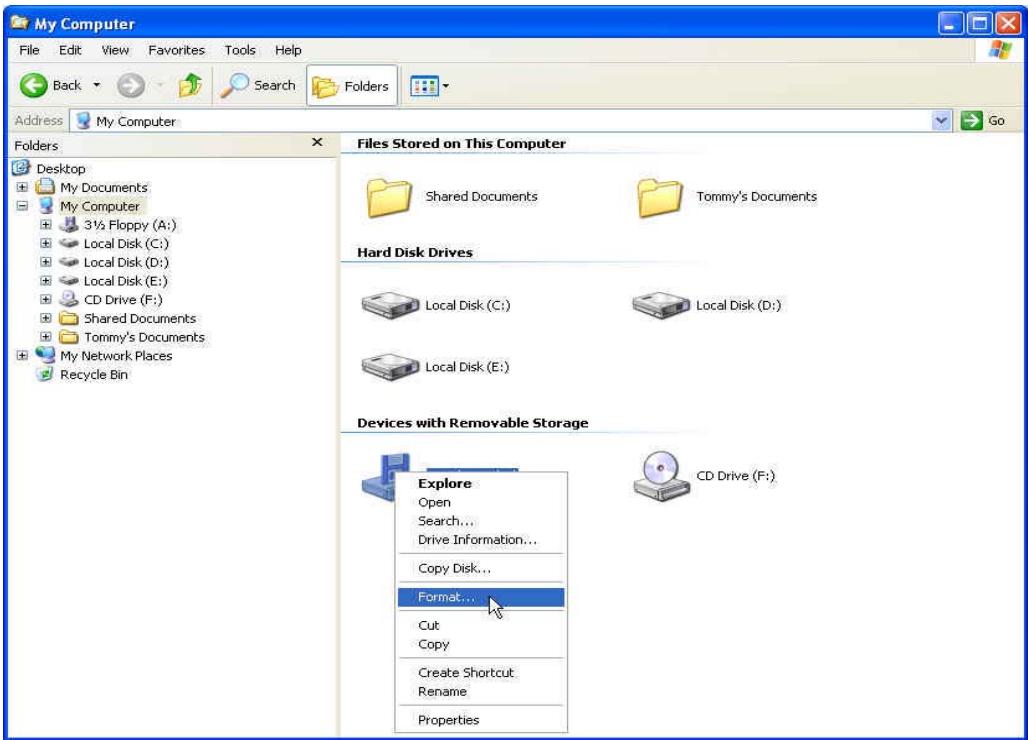The width and height of the screenshot is (1028, 740).
Task: Open the View menu
Action: 115,50
